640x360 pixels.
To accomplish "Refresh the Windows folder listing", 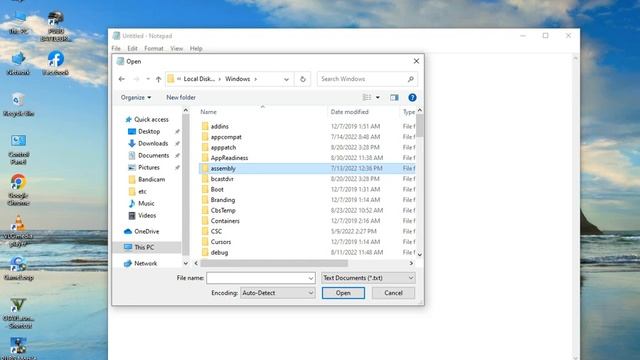I will coord(302,79).
